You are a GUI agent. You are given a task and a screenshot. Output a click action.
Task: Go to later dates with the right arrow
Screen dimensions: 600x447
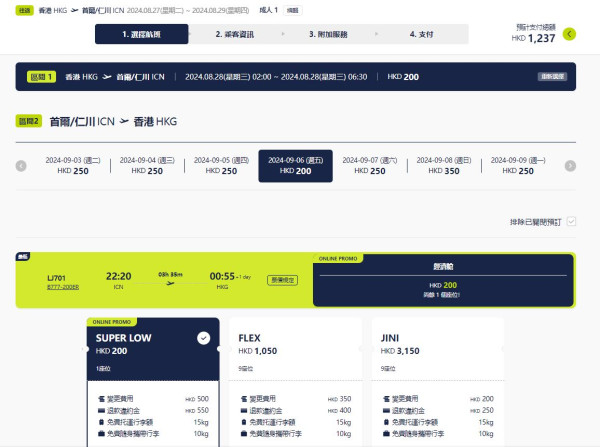coord(570,166)
